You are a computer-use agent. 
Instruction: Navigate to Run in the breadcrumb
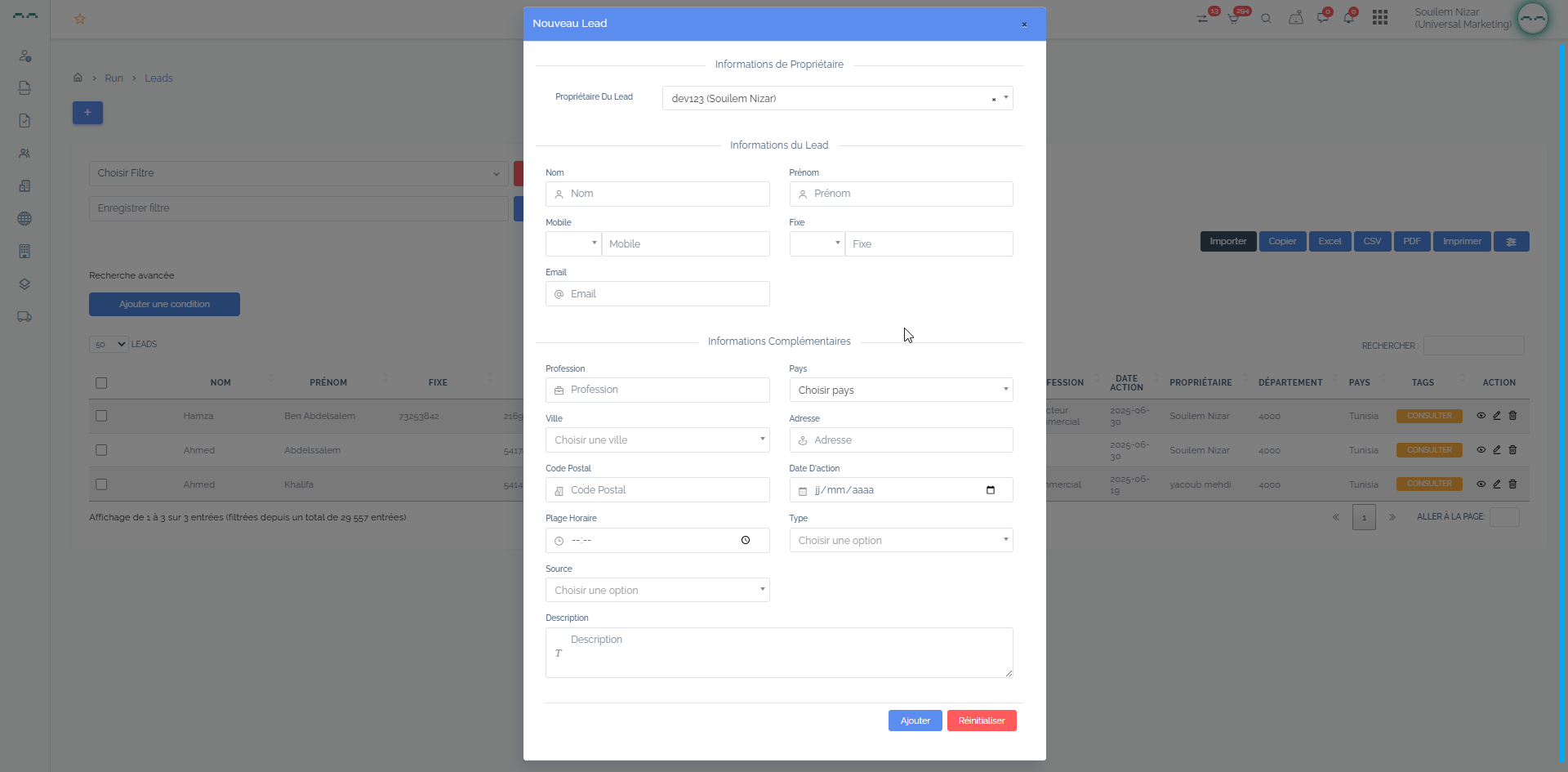(x=114, y=78)
